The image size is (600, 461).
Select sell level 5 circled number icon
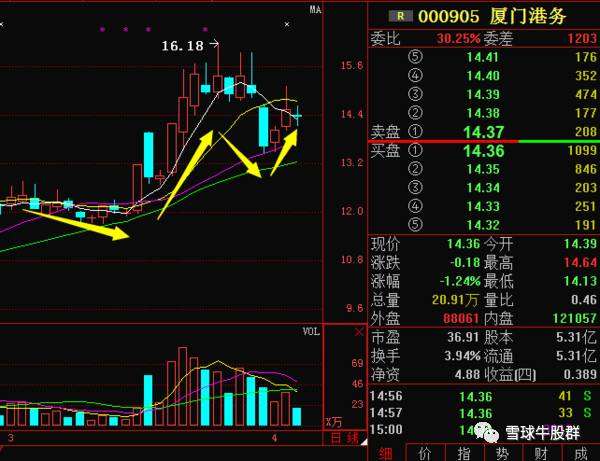tap(415, 58)
